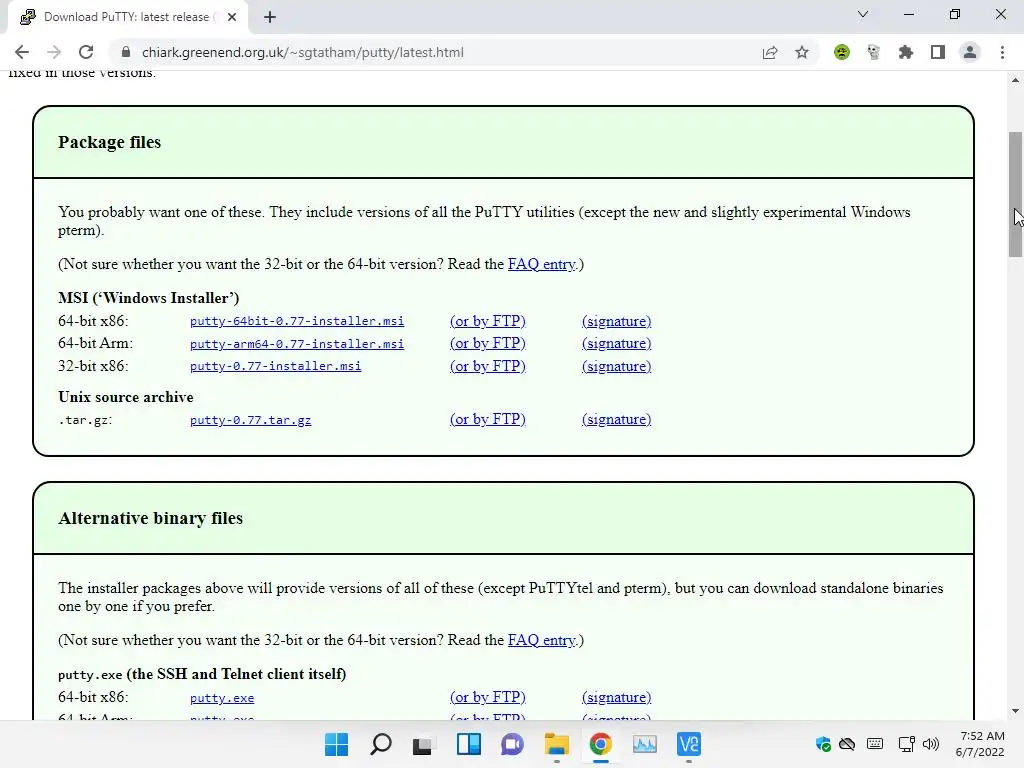This screenshot has height=768, width=1024.
Task: Open File Explorer from the taskbar
Action: coord(556,744)
